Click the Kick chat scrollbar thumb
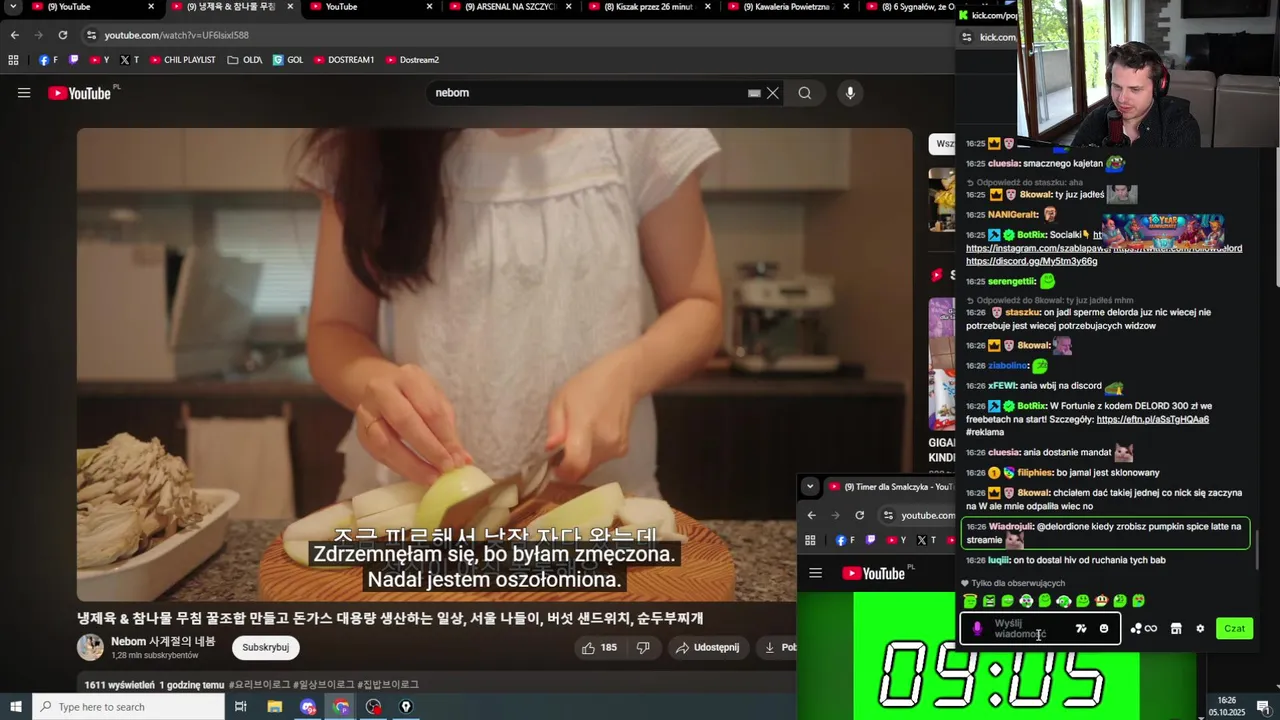This screenshot has height=720, width=1280. coord(1257,548)
